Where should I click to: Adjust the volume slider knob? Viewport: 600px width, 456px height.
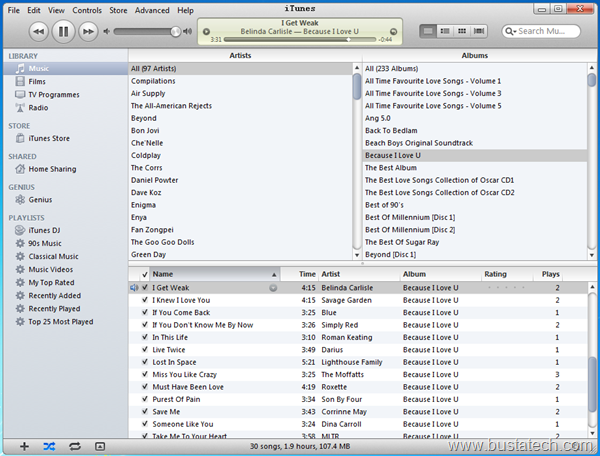[176, 32]
